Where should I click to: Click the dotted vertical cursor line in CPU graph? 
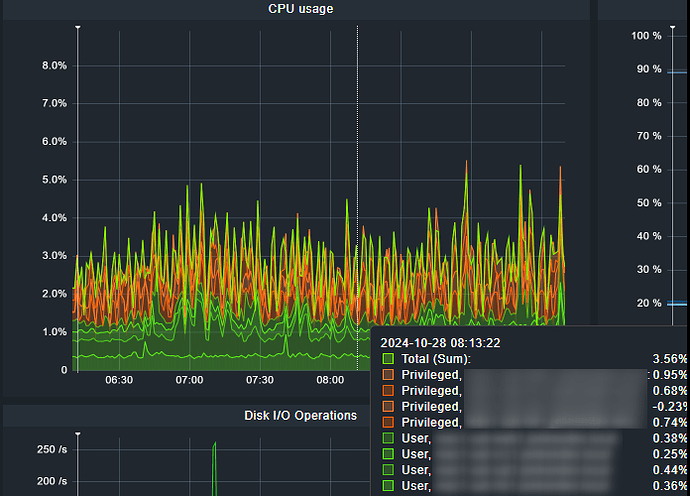(357, 198)
